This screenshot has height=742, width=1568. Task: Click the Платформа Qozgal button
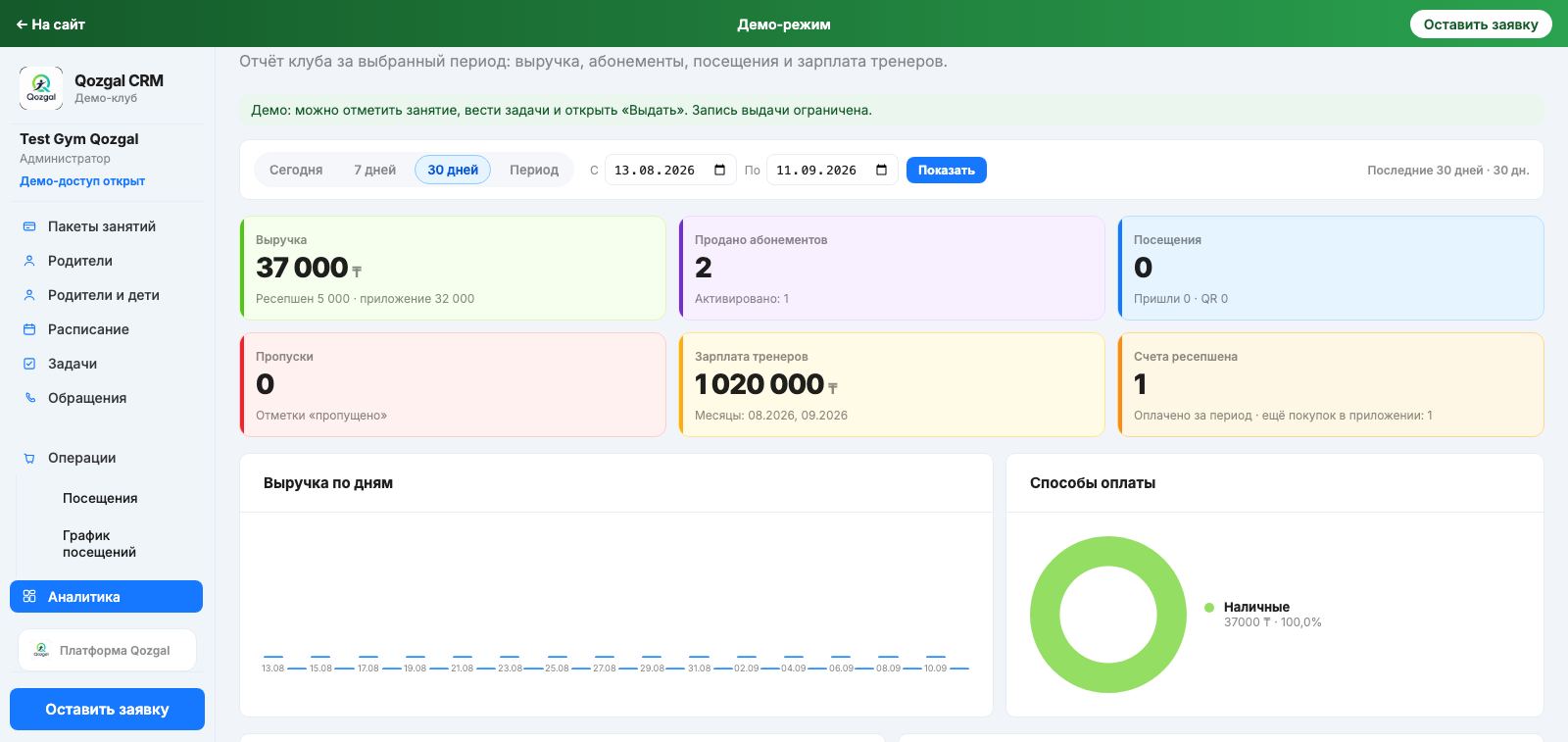107,650
